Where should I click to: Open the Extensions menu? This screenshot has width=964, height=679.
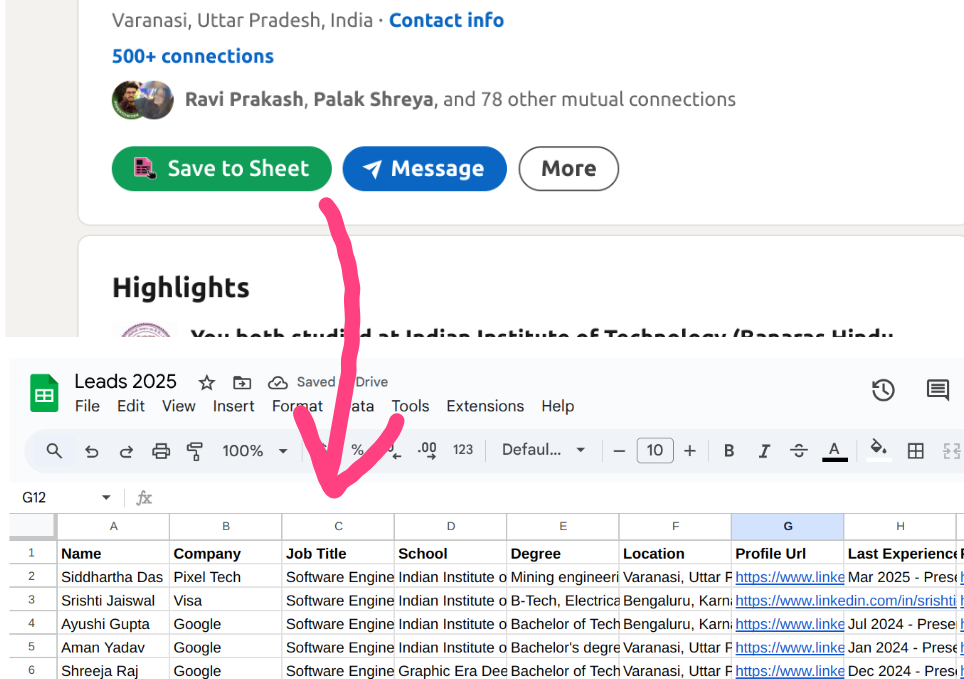pyautogui.click(x=485, y=406)
